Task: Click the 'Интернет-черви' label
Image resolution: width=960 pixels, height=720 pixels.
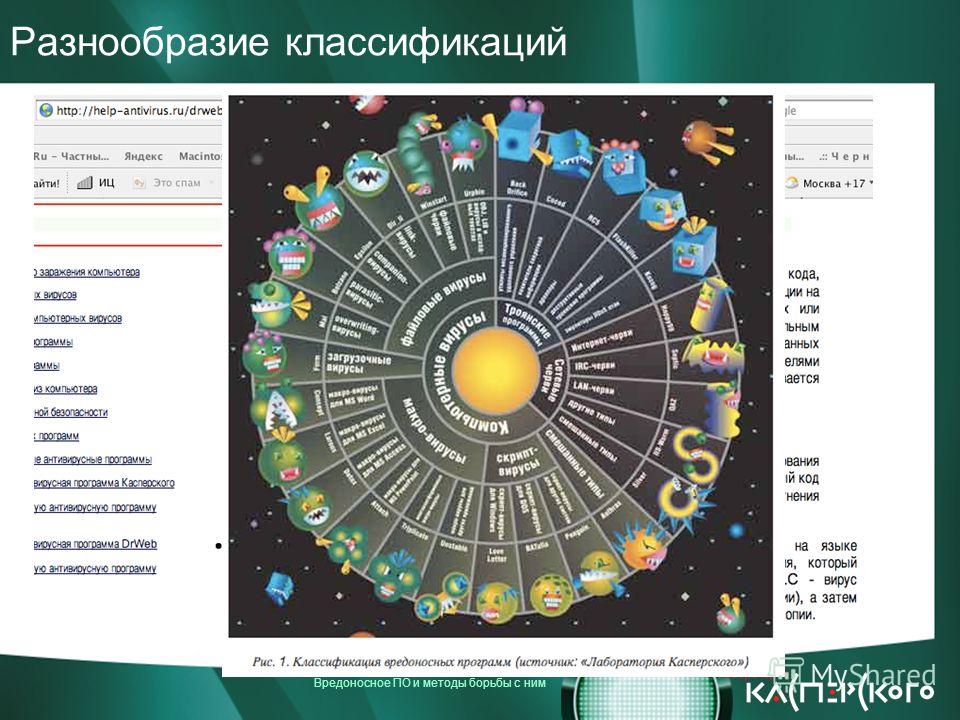Action: pyautogui.click(x=601, y=342)
